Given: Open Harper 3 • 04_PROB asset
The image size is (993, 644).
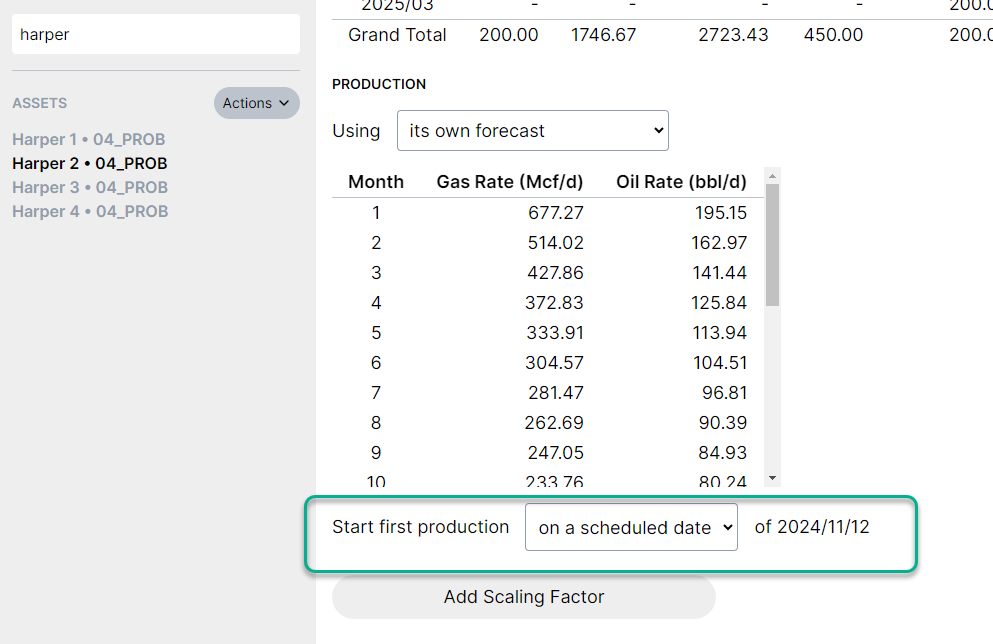Looking at the screenshot, I should pyautogui.click(x=89, y=187).
